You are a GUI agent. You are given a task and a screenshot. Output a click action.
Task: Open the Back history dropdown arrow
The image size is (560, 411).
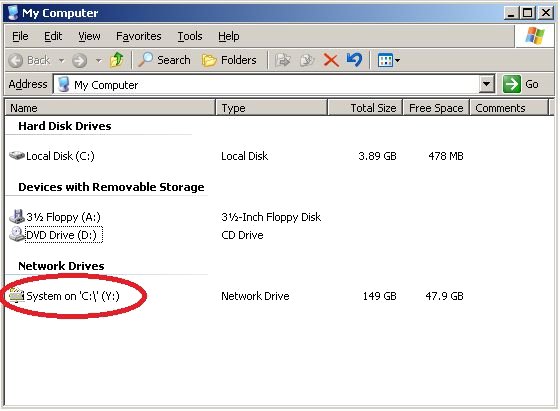click(x=62, y=60)
